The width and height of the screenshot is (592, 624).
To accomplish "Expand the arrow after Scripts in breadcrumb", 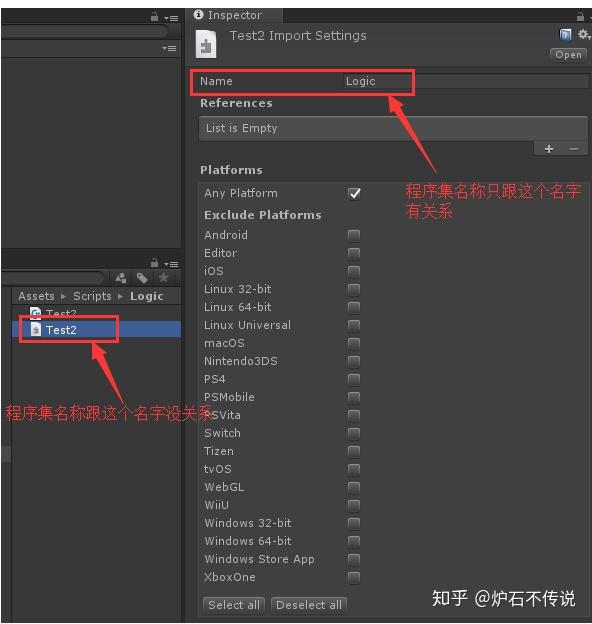I will (121, 296).
